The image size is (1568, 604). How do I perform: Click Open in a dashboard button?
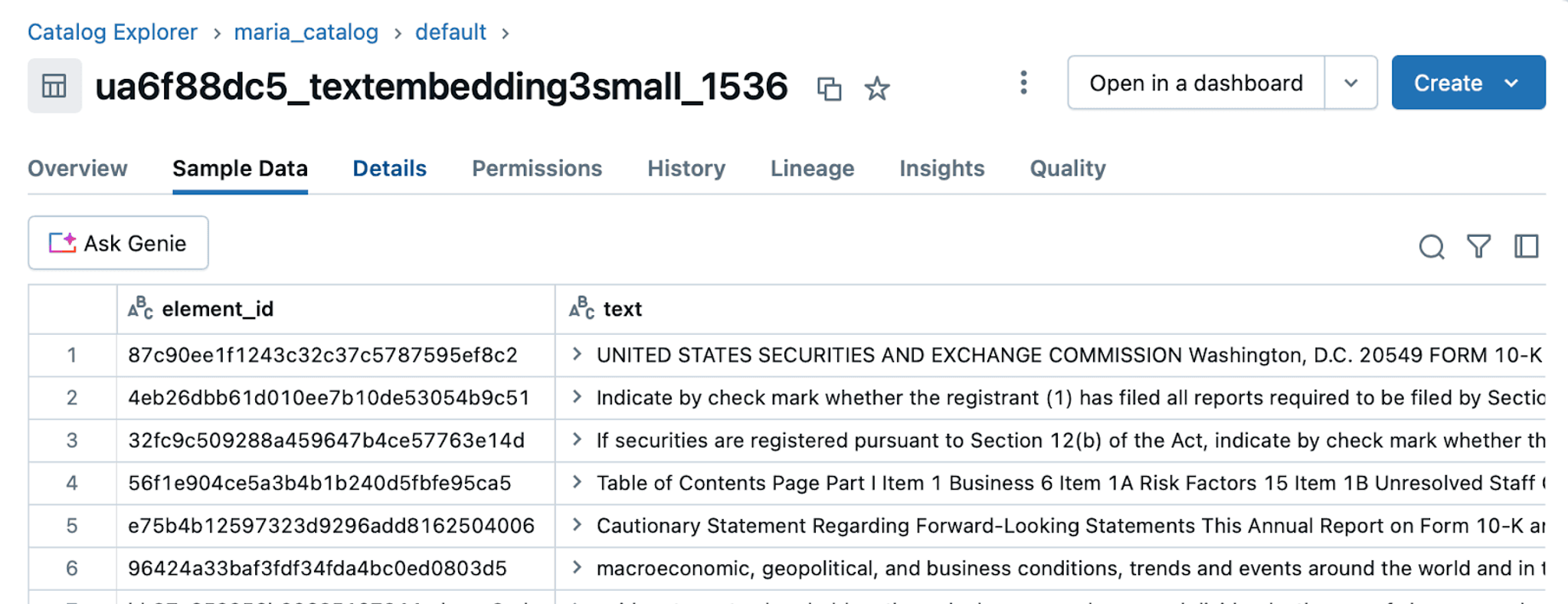1196,83
